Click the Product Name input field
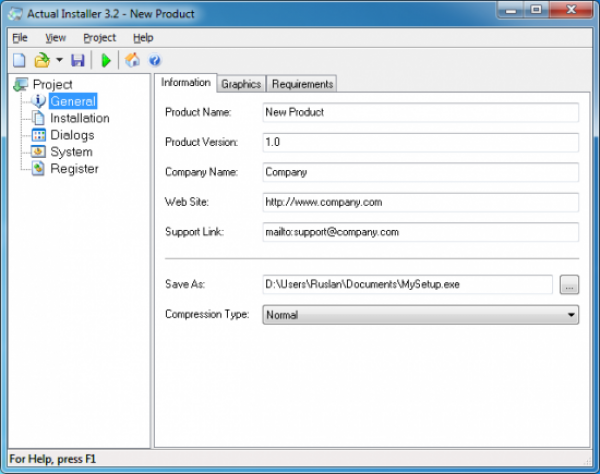 pyautogui.click(x=421, y=113)
